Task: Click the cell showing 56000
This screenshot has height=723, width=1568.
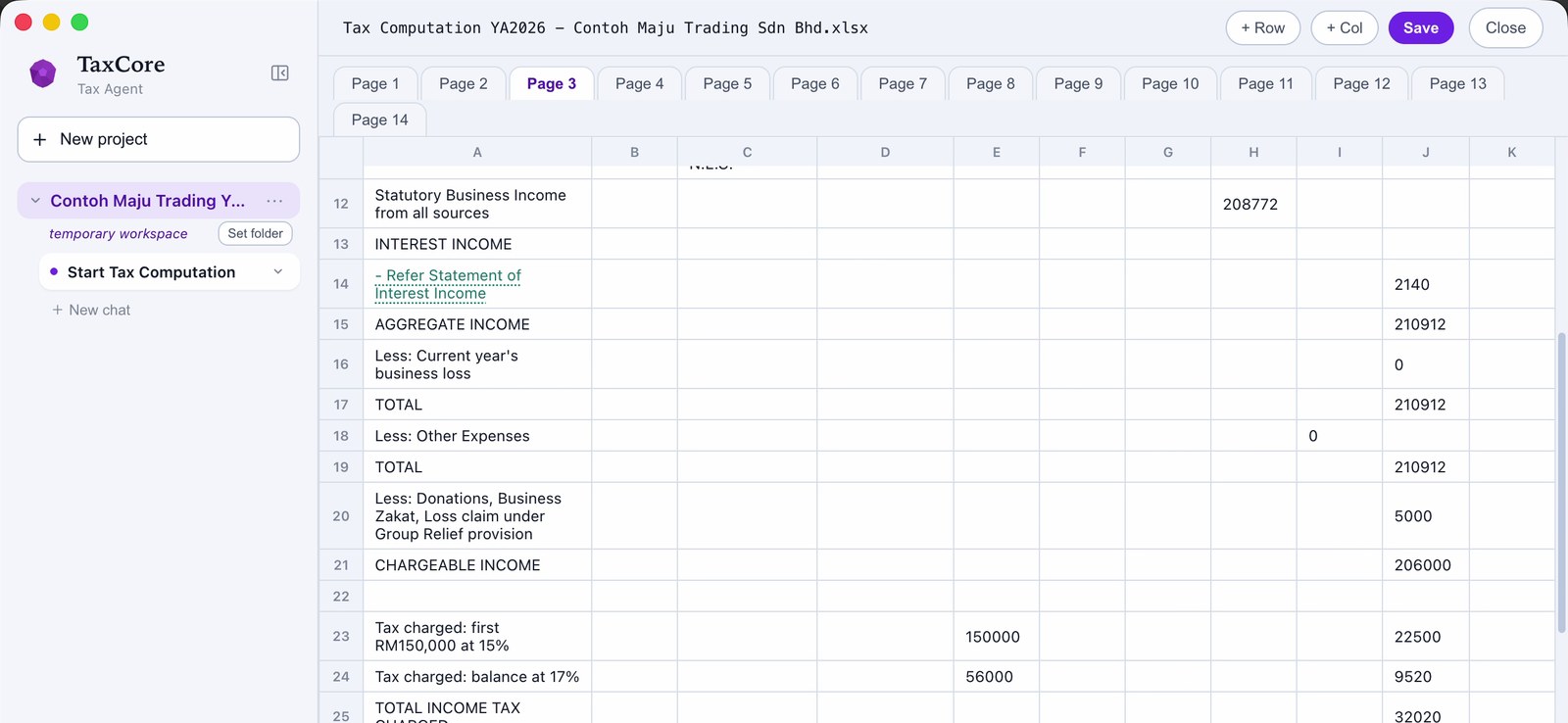Action: [x=996, y=677]
